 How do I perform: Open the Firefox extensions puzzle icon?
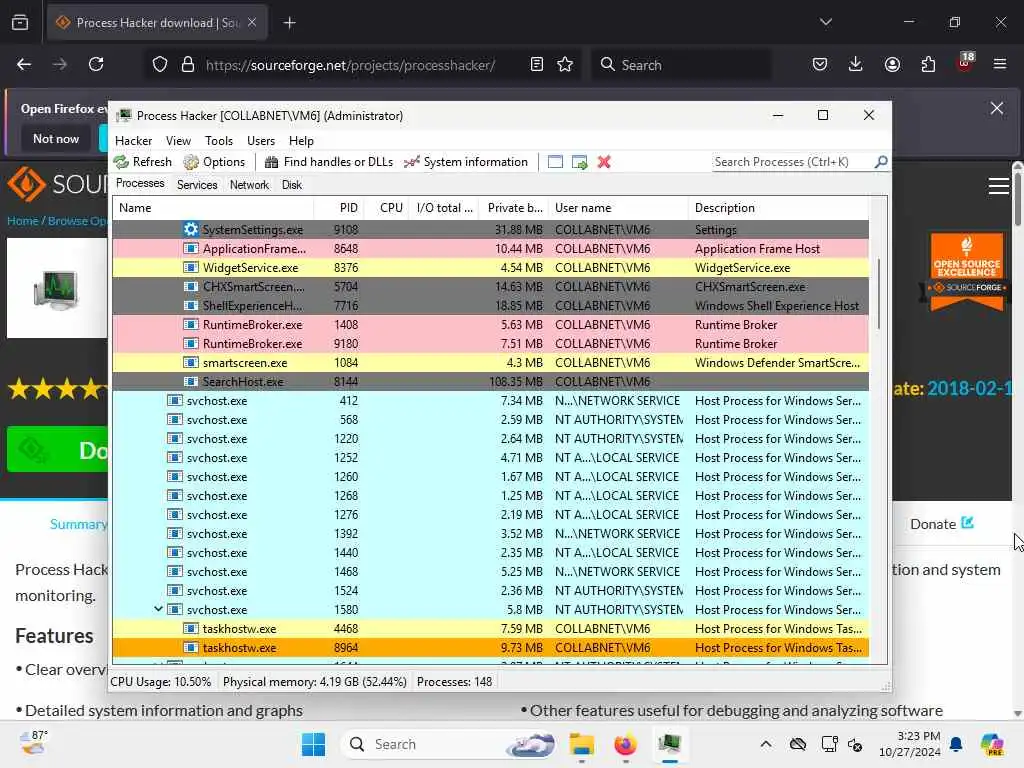point(928,64)
